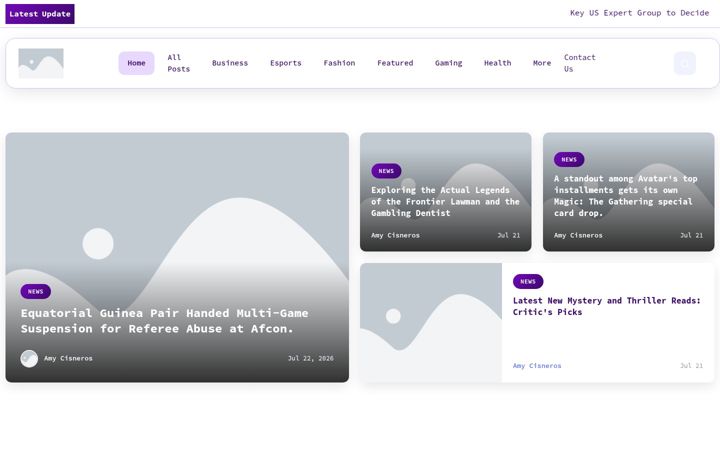720x450 pixels.
Task: Open the Featured category
Action: click(395, 63)
